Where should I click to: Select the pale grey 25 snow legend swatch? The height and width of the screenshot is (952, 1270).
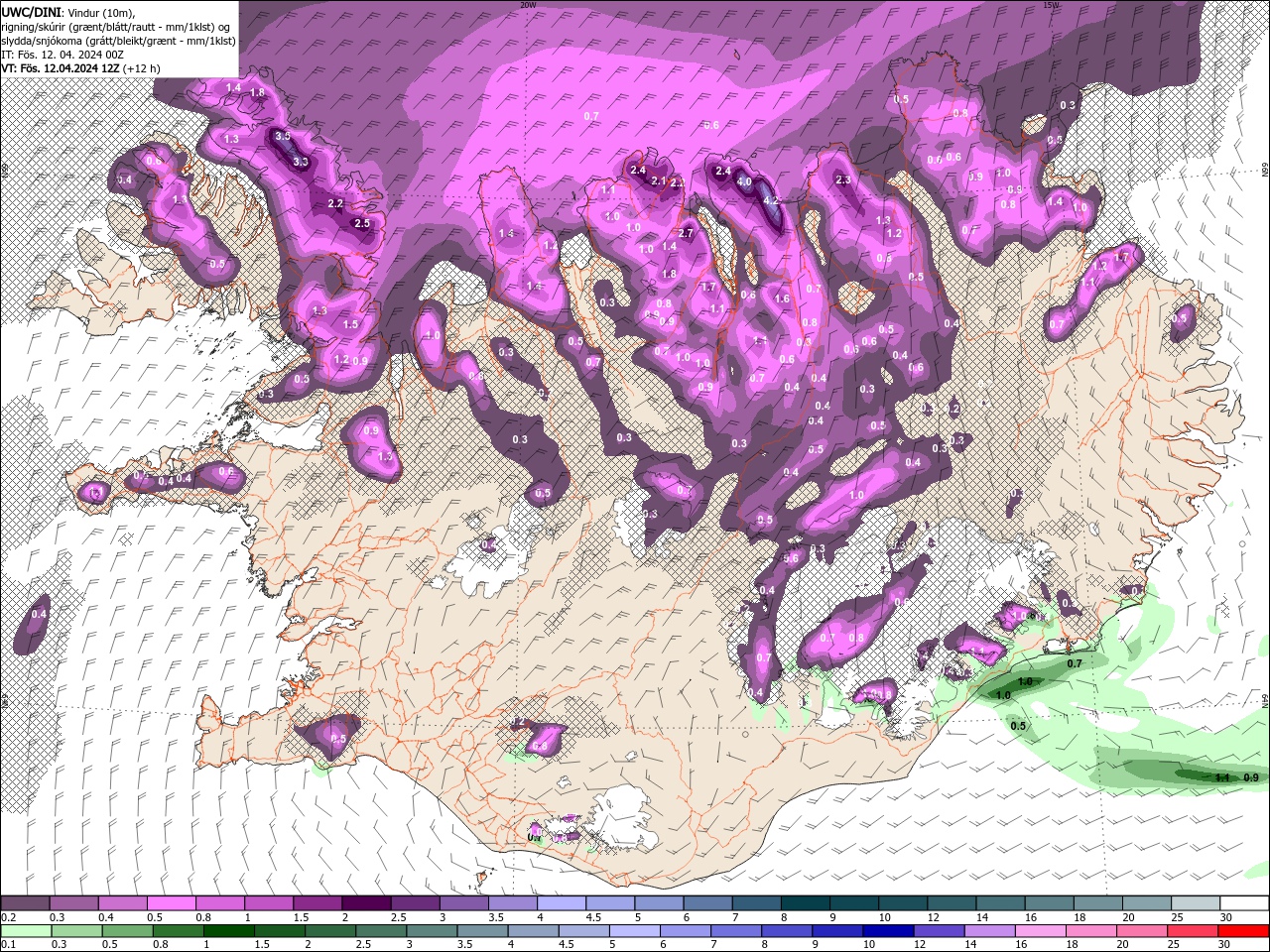click(1196, 903)
